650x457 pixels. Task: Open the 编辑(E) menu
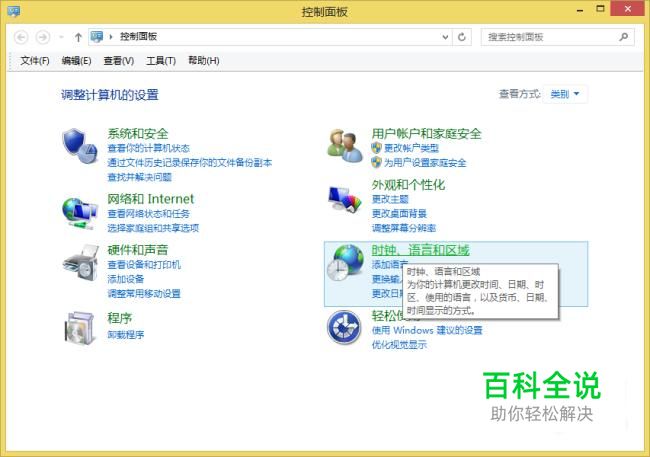click(76, 61)
